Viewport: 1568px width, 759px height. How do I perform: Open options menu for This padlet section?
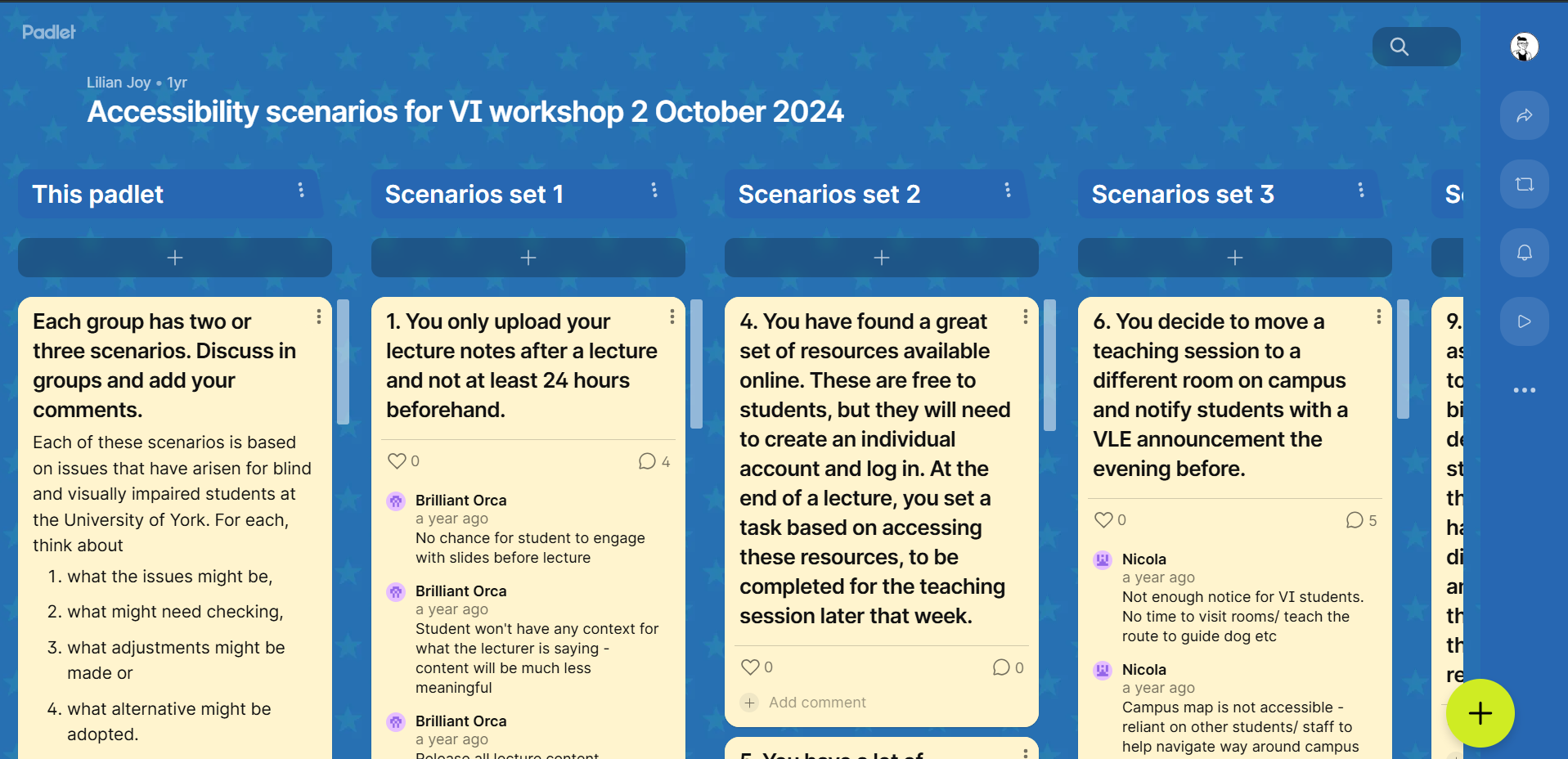pos(301,191)
